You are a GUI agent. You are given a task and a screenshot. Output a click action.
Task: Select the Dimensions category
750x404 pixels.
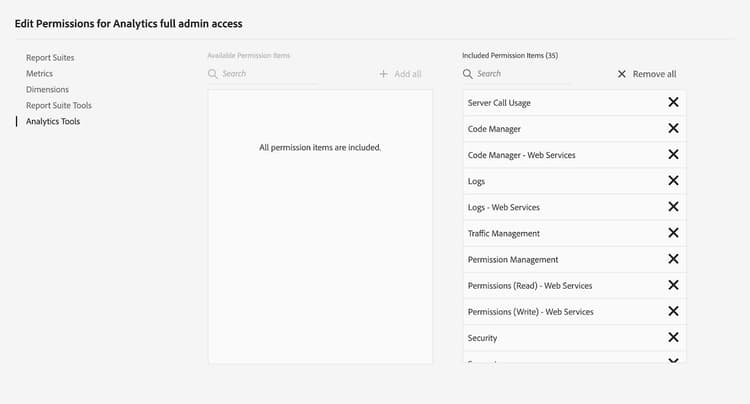(47, 90)
